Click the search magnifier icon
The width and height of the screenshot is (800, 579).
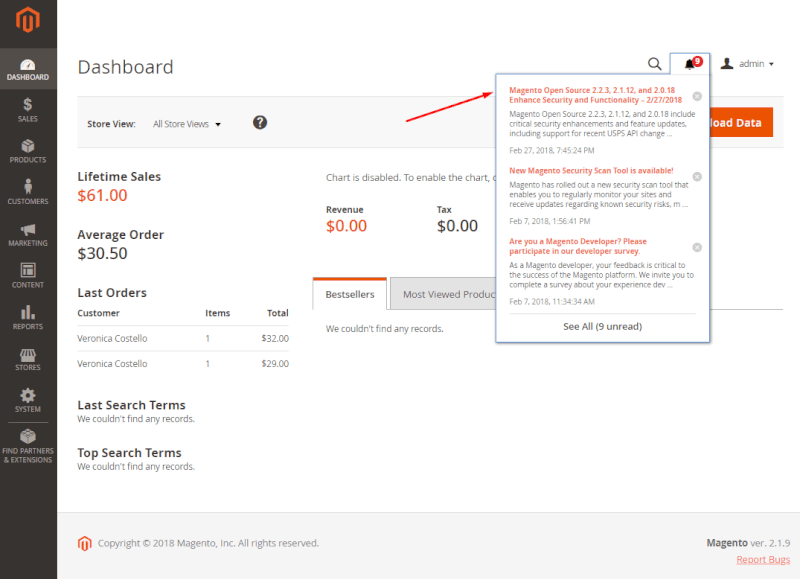[655, 64]
